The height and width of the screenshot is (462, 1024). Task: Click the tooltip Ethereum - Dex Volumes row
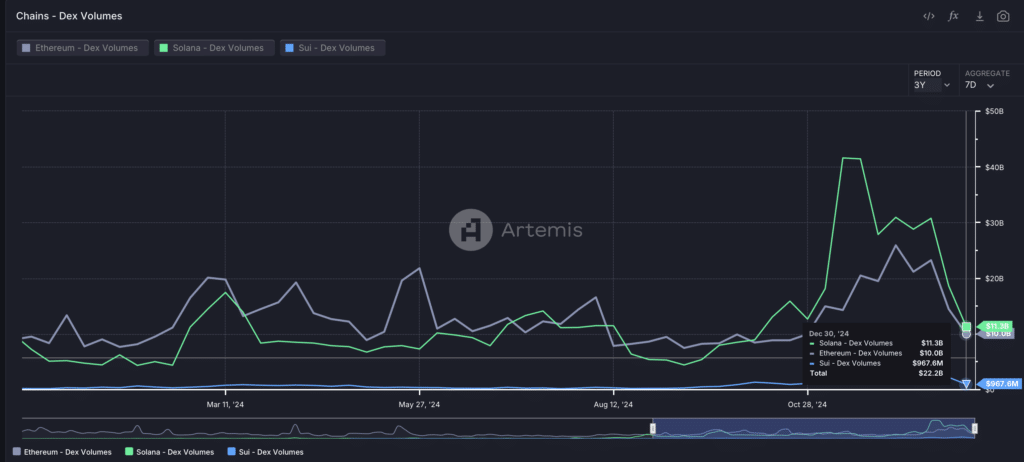(x=874, y=353)
